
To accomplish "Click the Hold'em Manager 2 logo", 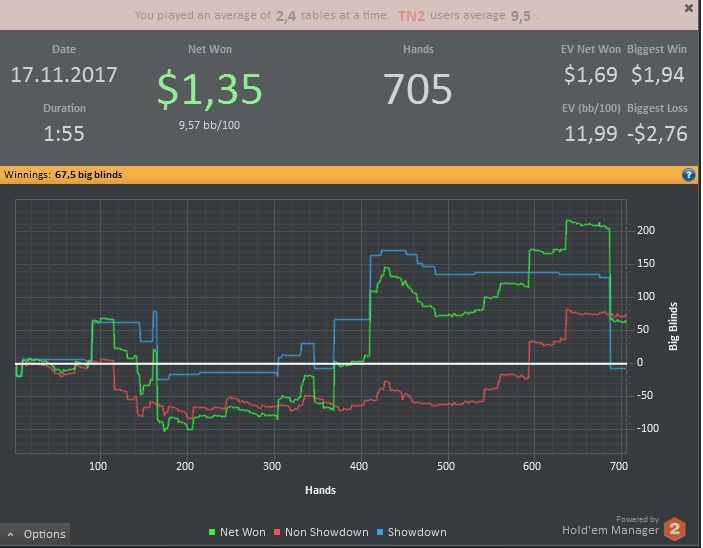I will pyautogui.click(x=675, y=529).
